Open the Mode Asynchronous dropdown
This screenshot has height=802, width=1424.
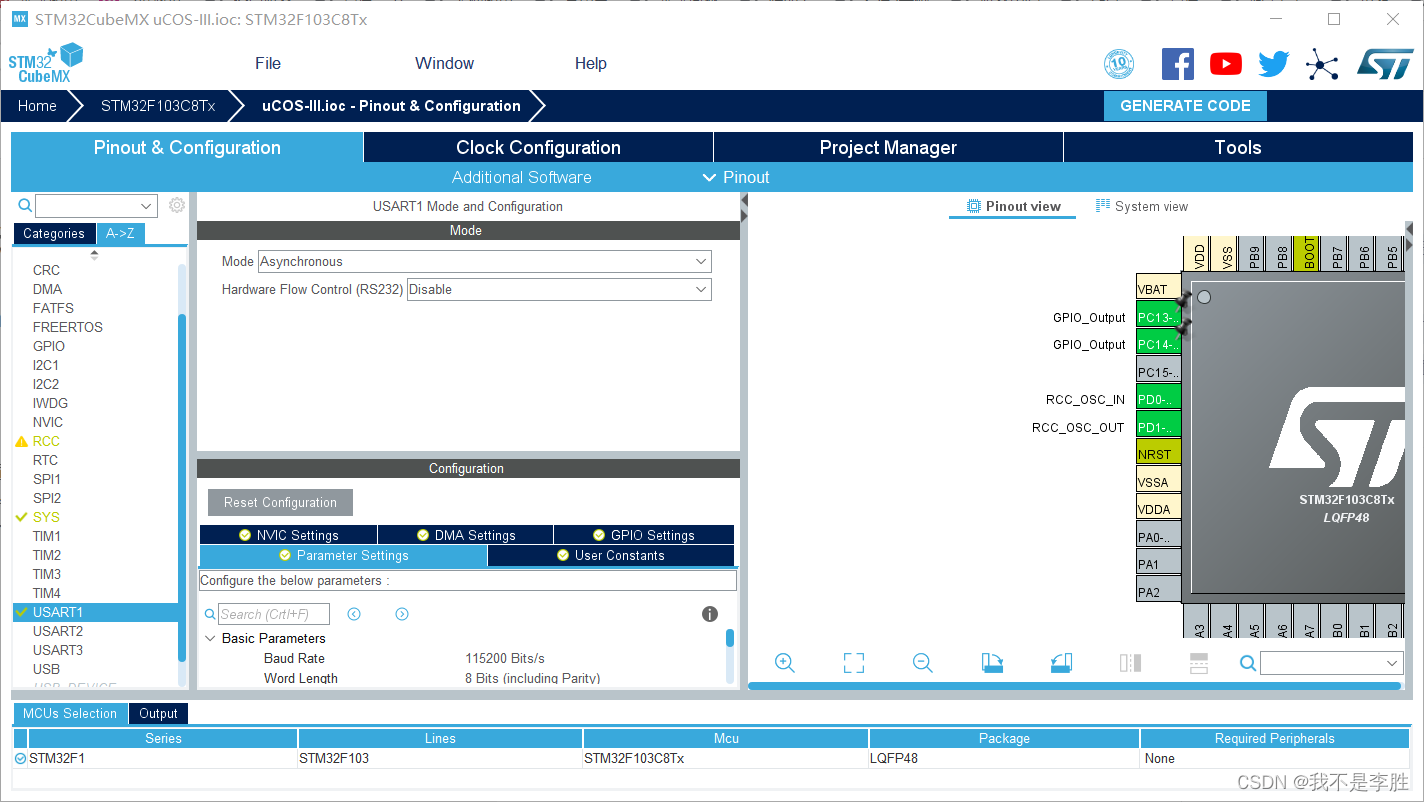click(x=485, y=261)
